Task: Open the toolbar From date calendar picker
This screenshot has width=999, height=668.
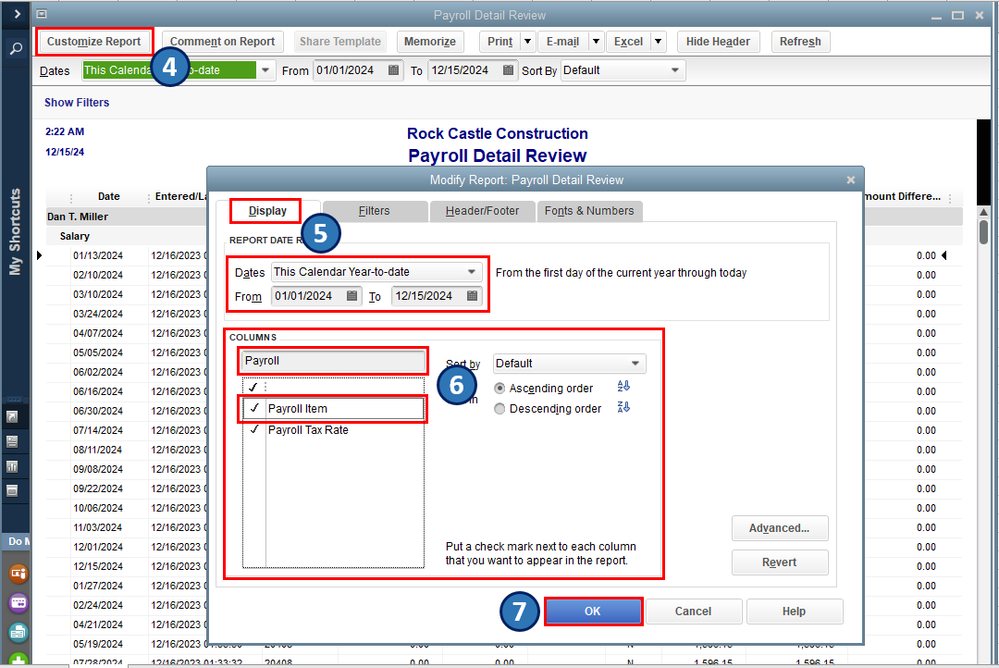Action: [x=394, y=70]
